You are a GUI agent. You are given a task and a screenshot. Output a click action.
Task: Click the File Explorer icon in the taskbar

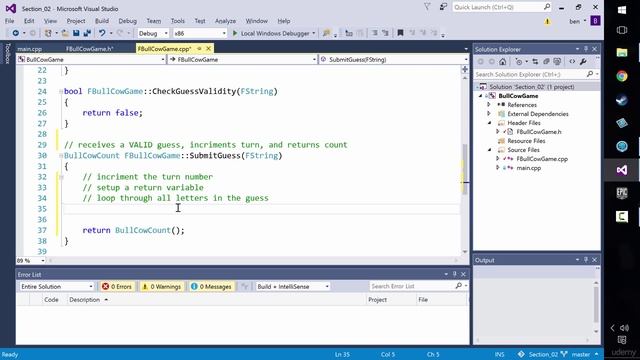coord(622,52)
